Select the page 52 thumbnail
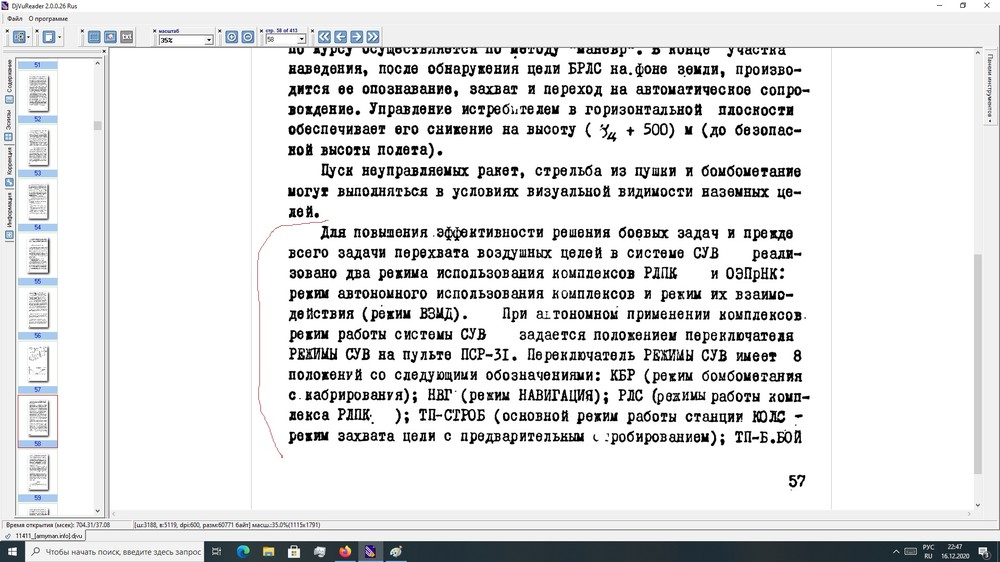The width and height of the screenshot is (1000, 562). (38, 96)
